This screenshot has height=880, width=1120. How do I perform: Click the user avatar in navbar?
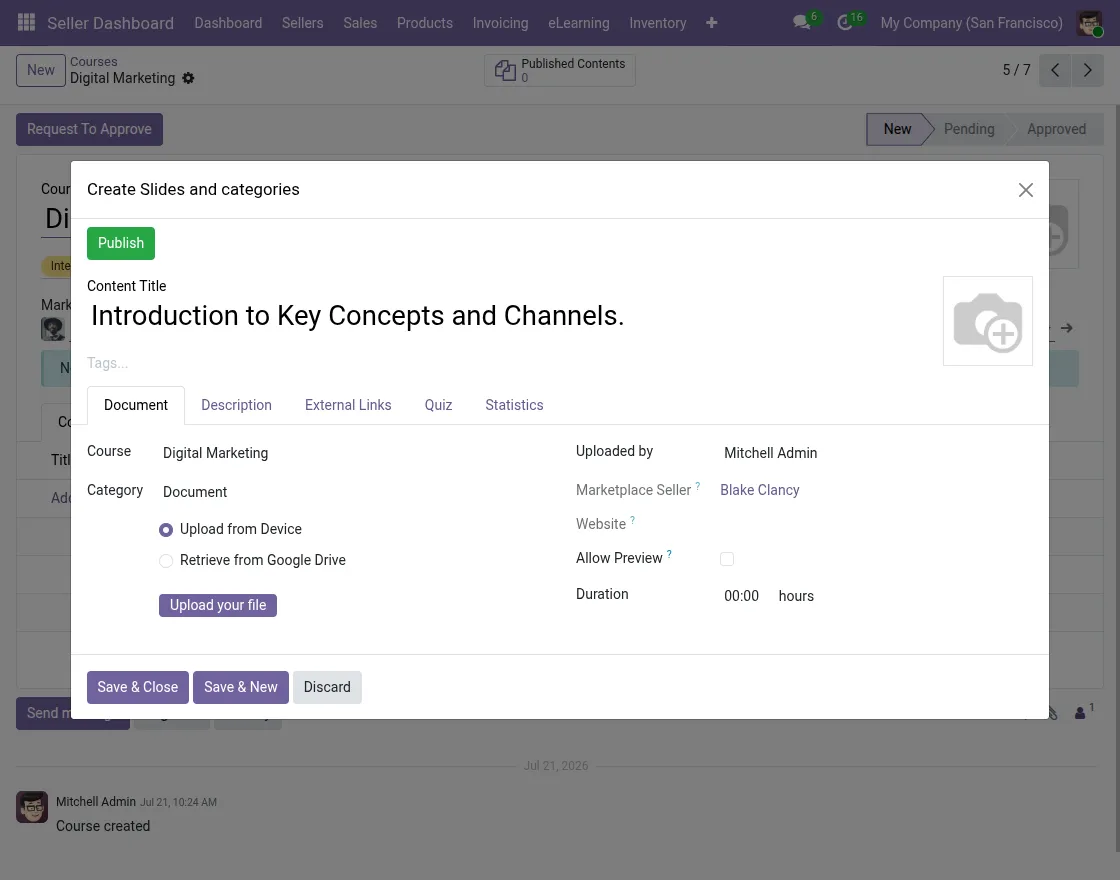[1089, 23]
